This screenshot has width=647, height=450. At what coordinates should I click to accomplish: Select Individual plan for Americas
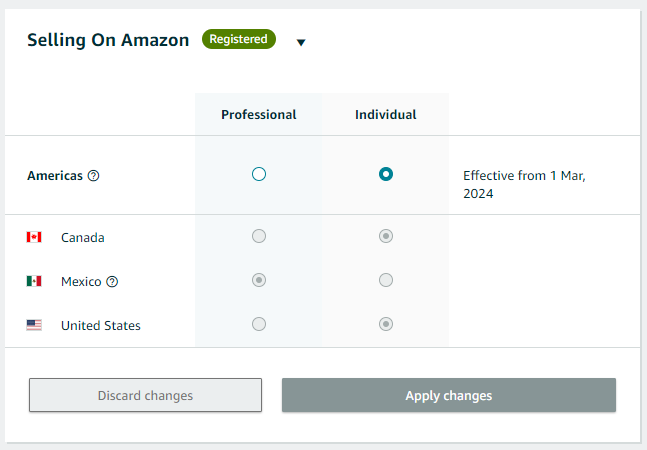pos(386,174)
